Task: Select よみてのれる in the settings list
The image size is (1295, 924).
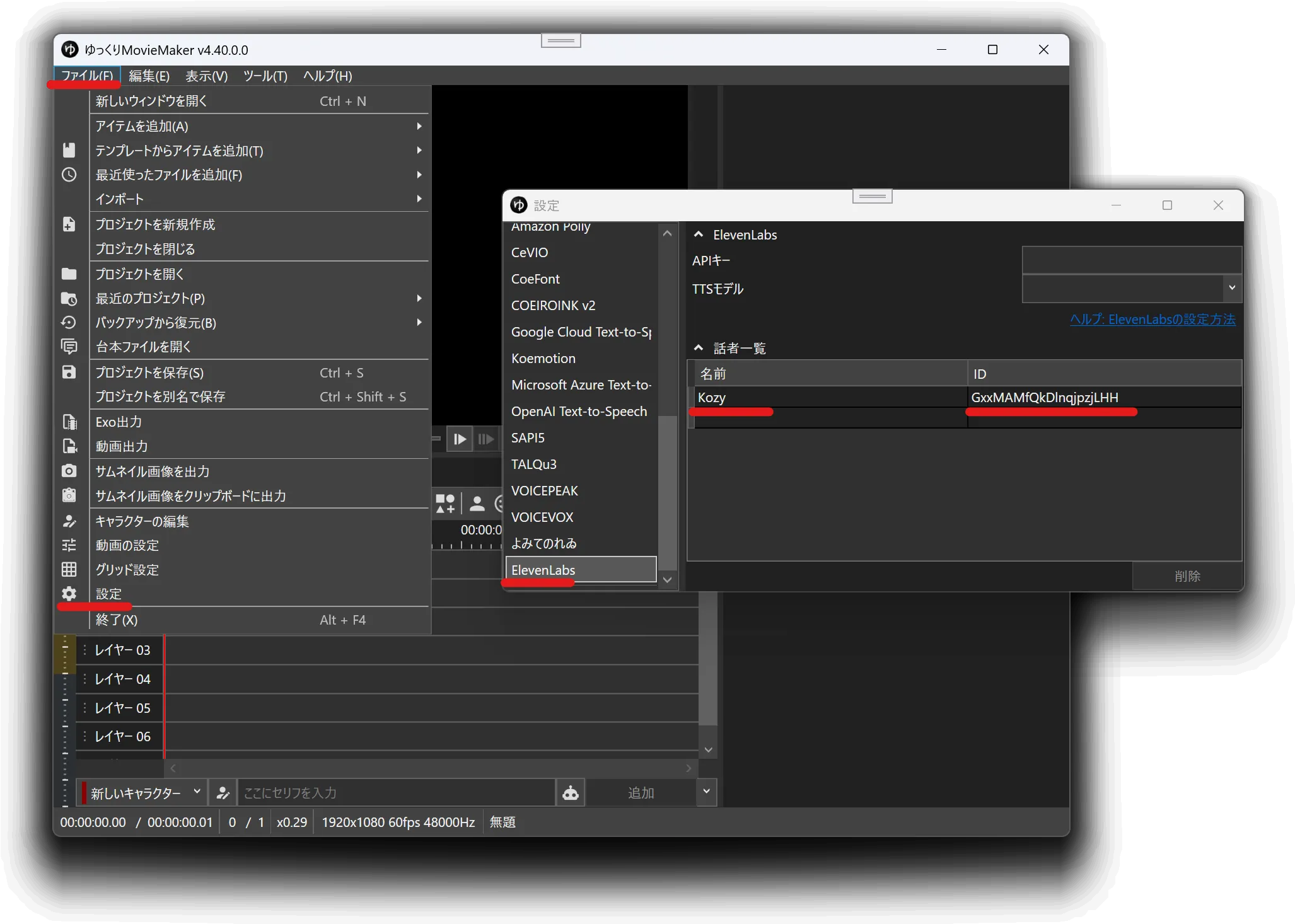Action: pyautogui.click(x=581, y=543)
